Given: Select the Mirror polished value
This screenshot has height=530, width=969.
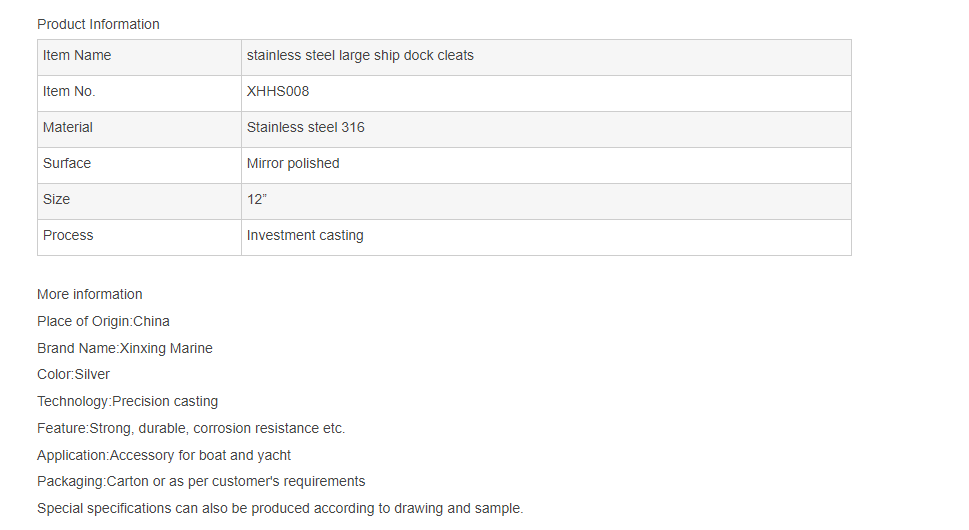Looking at the screenshot, I should (293, 164).
